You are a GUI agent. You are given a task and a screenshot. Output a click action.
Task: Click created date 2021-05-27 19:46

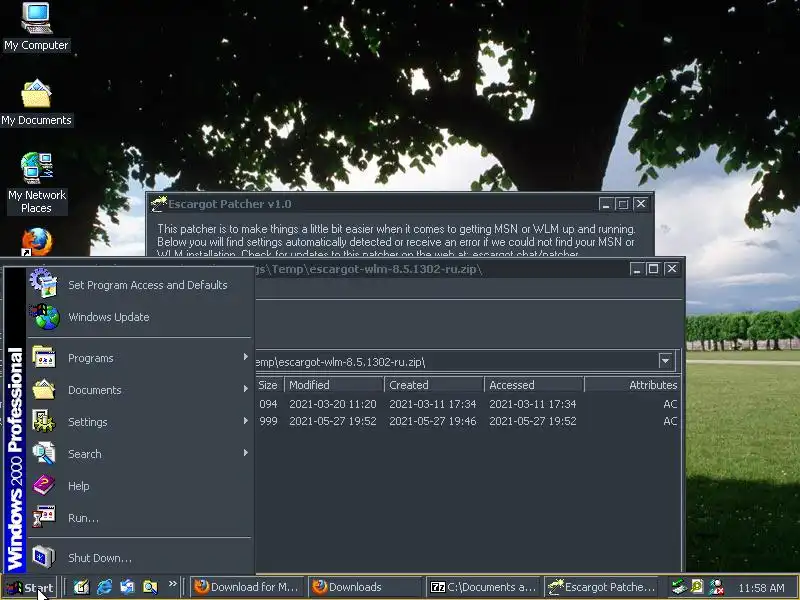pyautogui.click(x=433, y=421)
